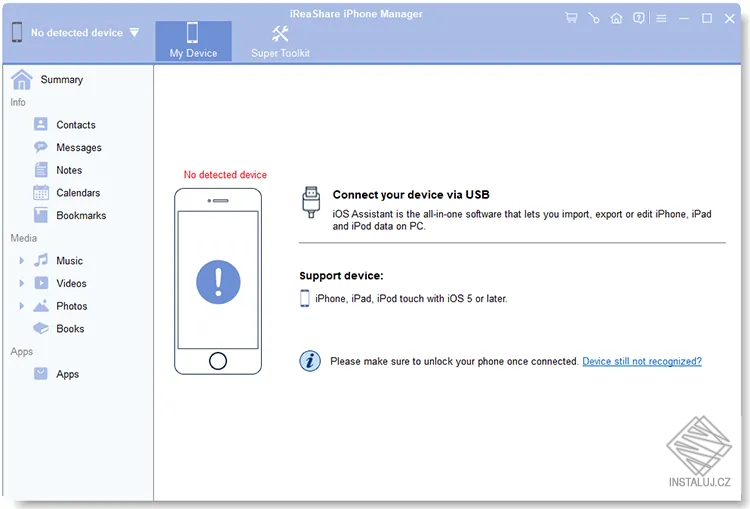Open the help feedback icon
The image size is (750, 509).
pyautogui.click(x=639, y=18)
